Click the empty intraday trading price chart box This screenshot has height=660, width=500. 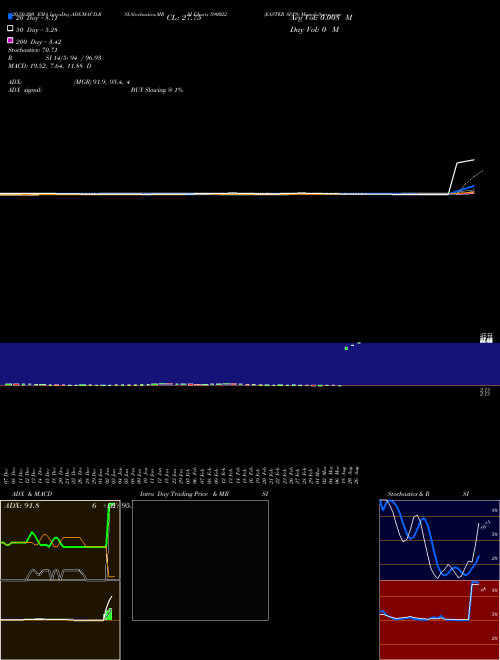[200, 560]
